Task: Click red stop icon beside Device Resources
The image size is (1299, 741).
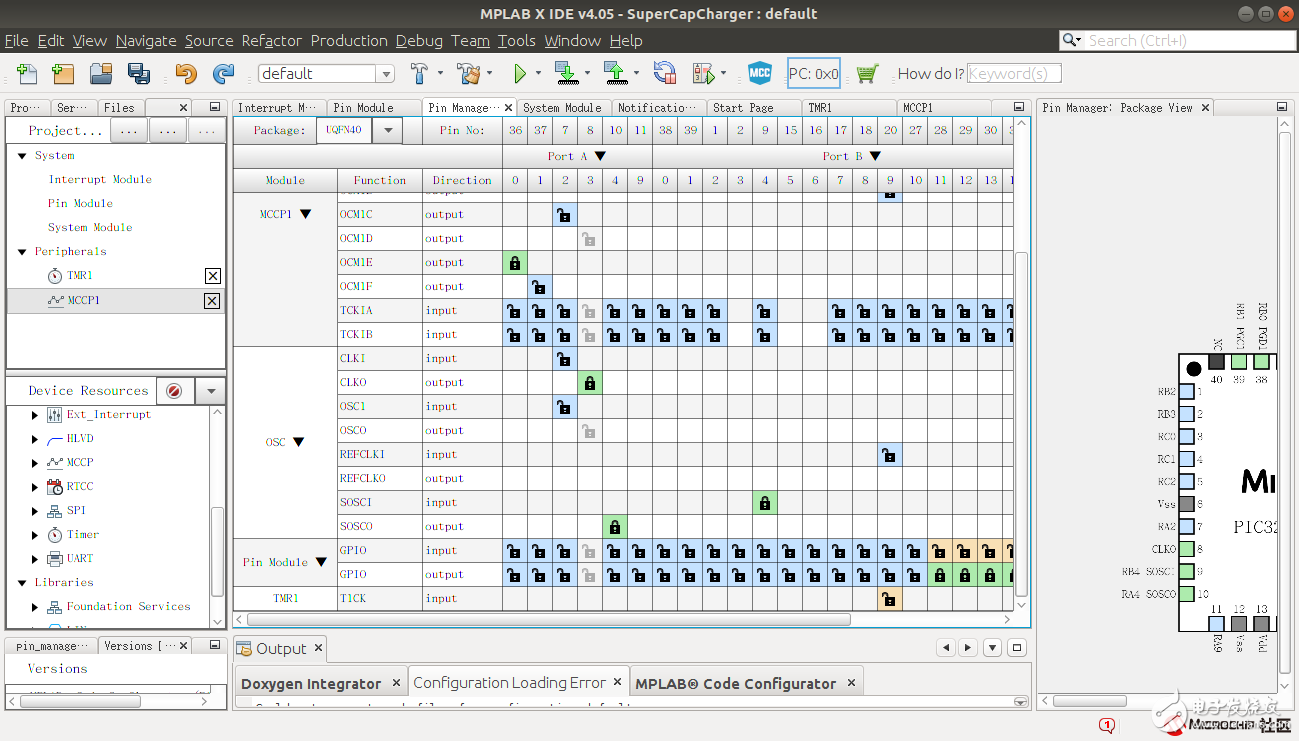Action: (x=173, y=391)
